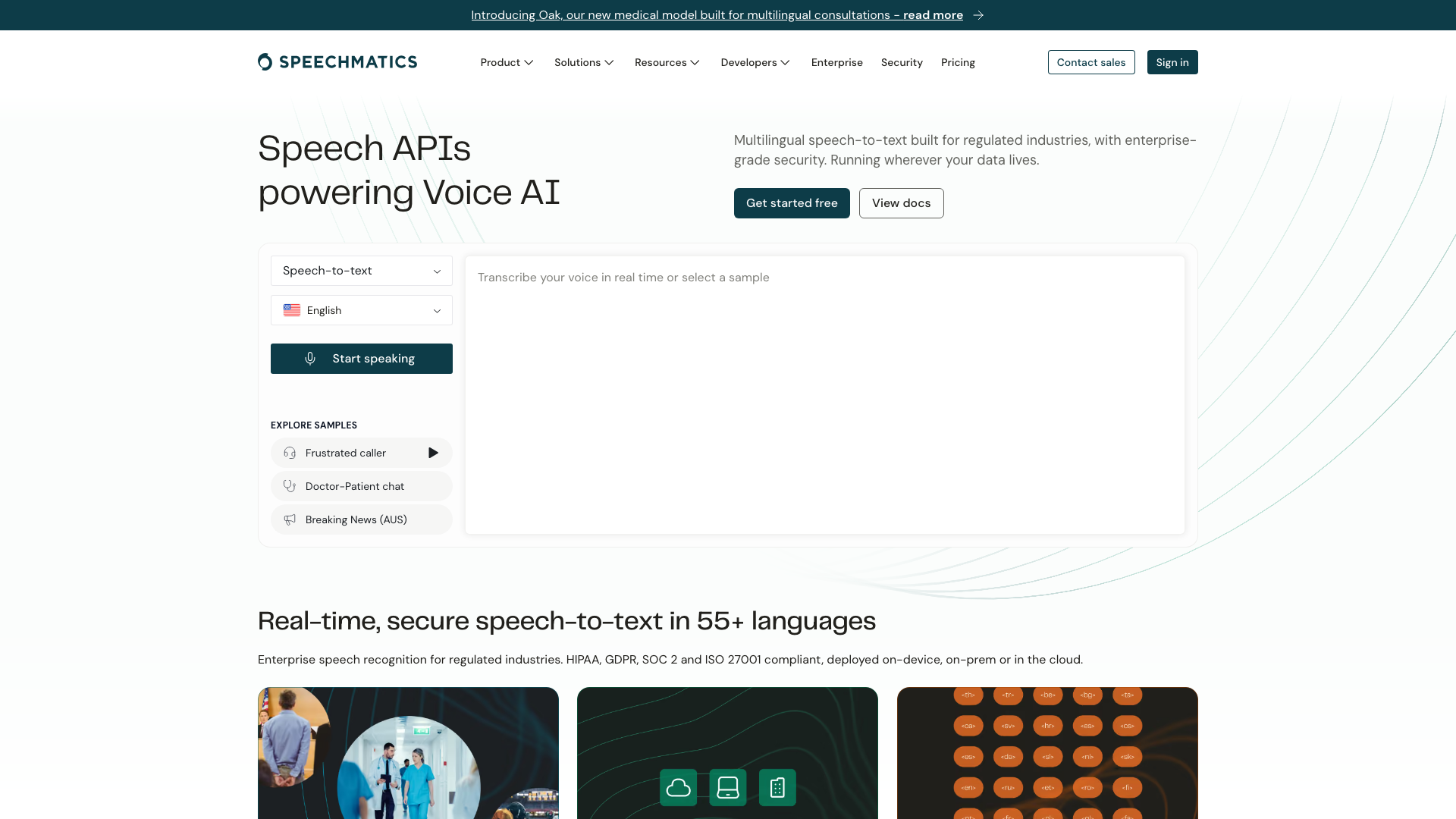The width and height of the screenshot is (1456, 819).
Task: Expand the Product menu
Action: coord(507,62)
